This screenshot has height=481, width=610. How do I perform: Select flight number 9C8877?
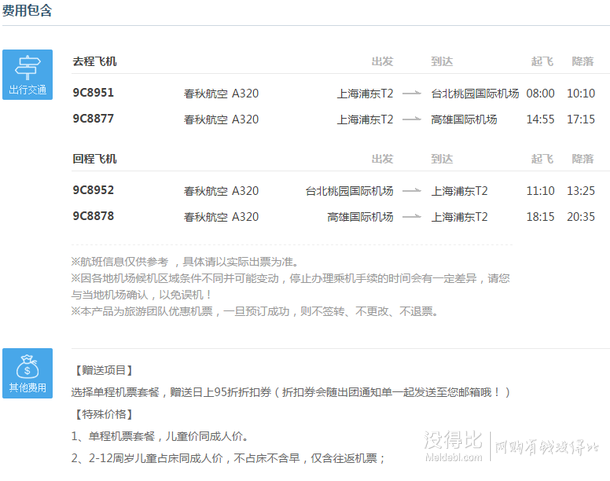(x=93, y=118)
